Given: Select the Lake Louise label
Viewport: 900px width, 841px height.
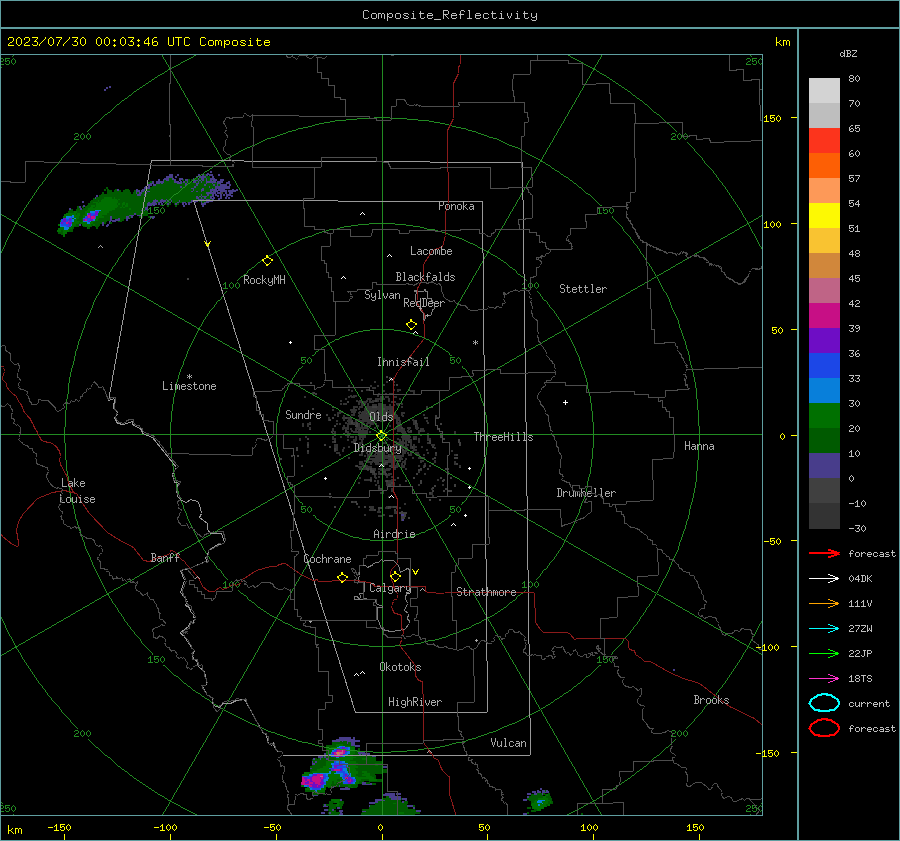Looking at the screenshot, I should [77, 491].
